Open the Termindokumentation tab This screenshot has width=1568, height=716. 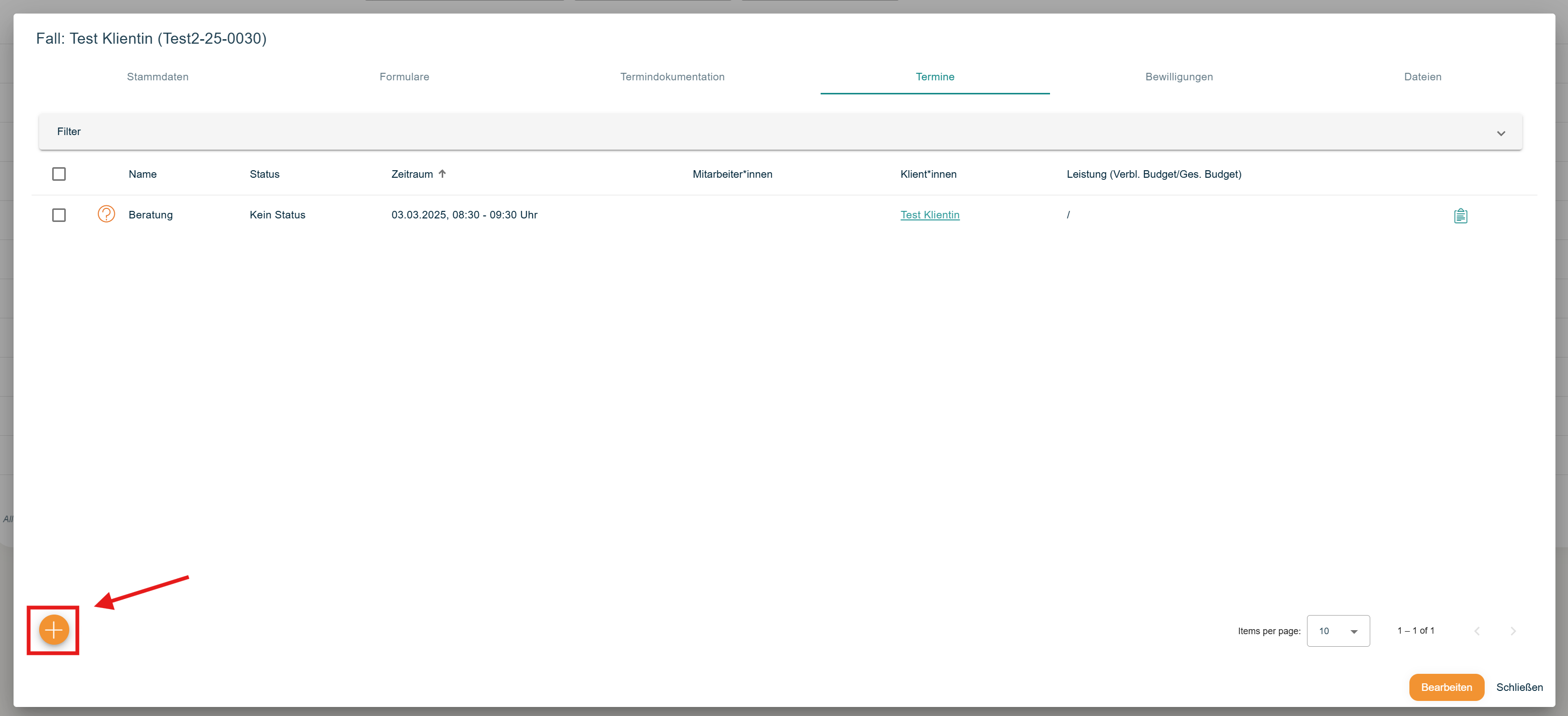pyautogui.click(x=673, y=77)
